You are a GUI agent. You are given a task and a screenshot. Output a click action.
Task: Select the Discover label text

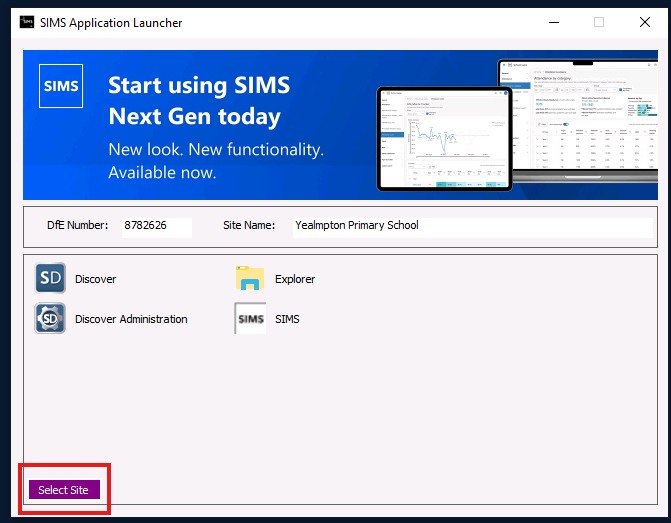point(95,279)
